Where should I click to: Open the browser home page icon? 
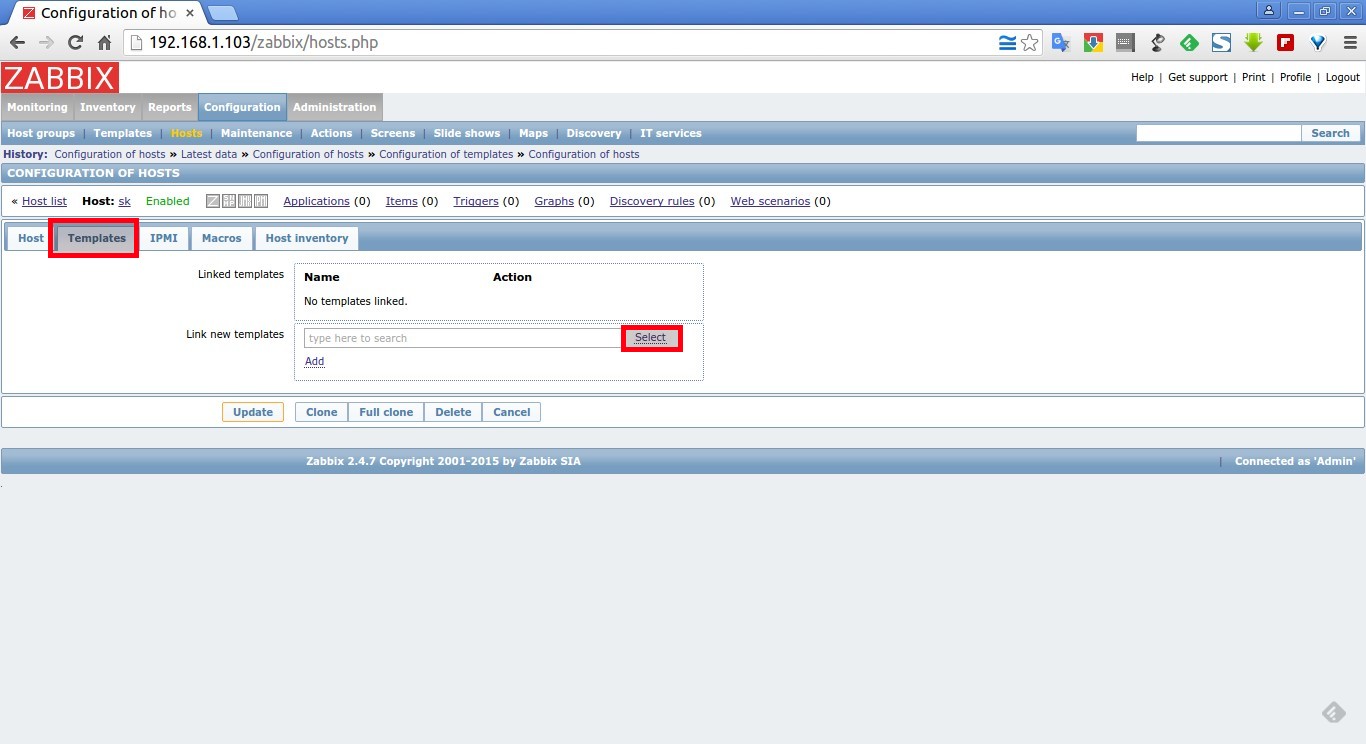pos(104,42)
